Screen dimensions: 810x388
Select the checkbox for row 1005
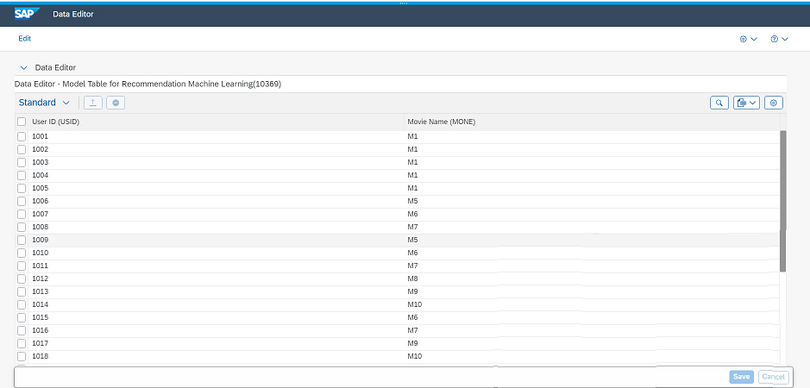click(x=22, y=188)
